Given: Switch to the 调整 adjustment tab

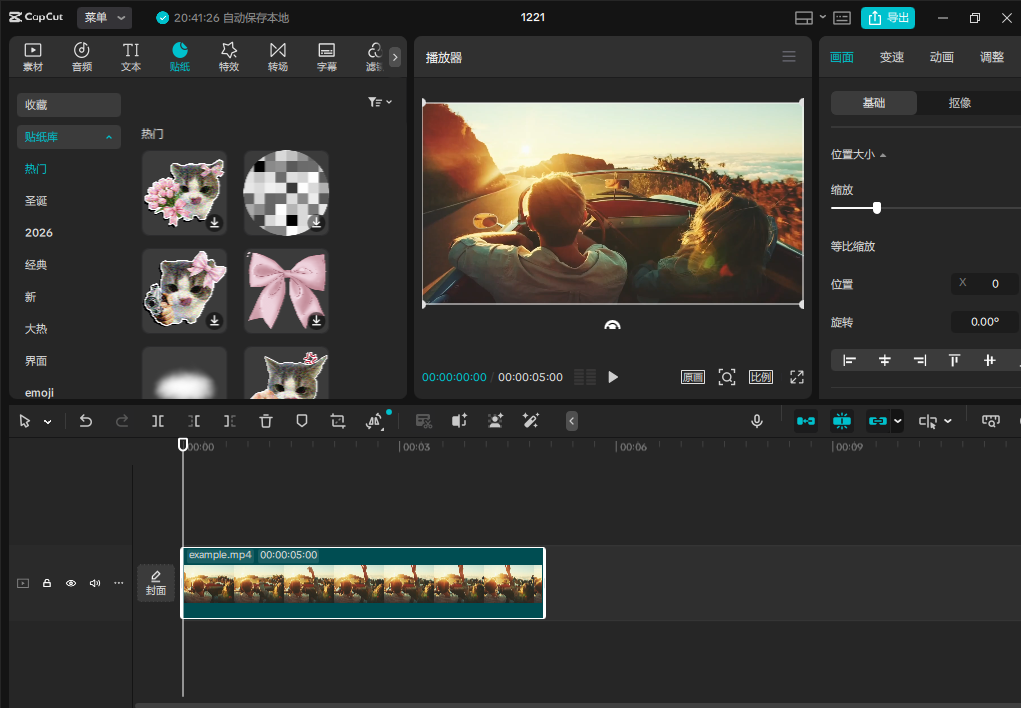Looking at the screenshot, I should click(x=992, y=57).
